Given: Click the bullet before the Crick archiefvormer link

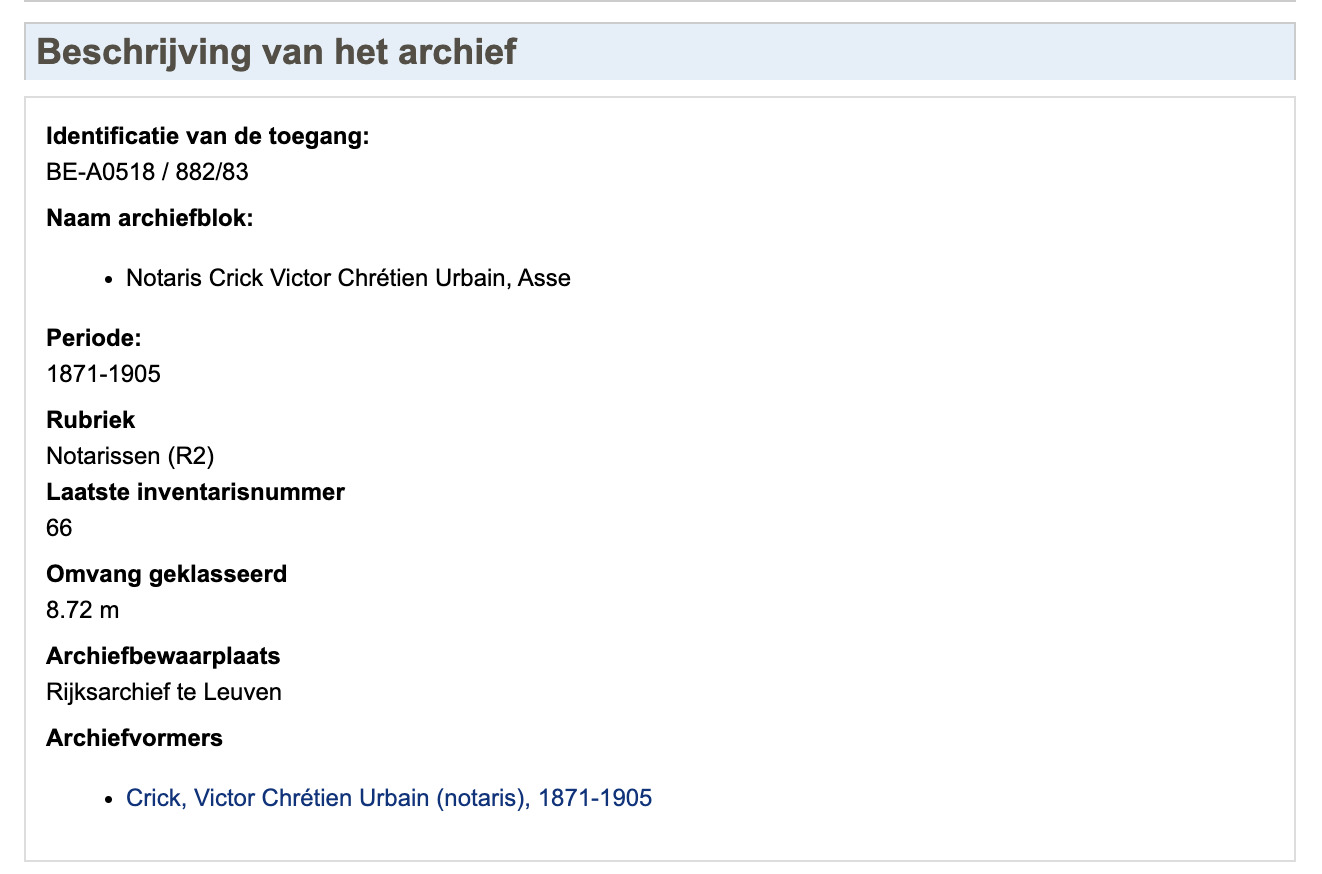Looking at the screenshot, I should [x=109, y=799].
